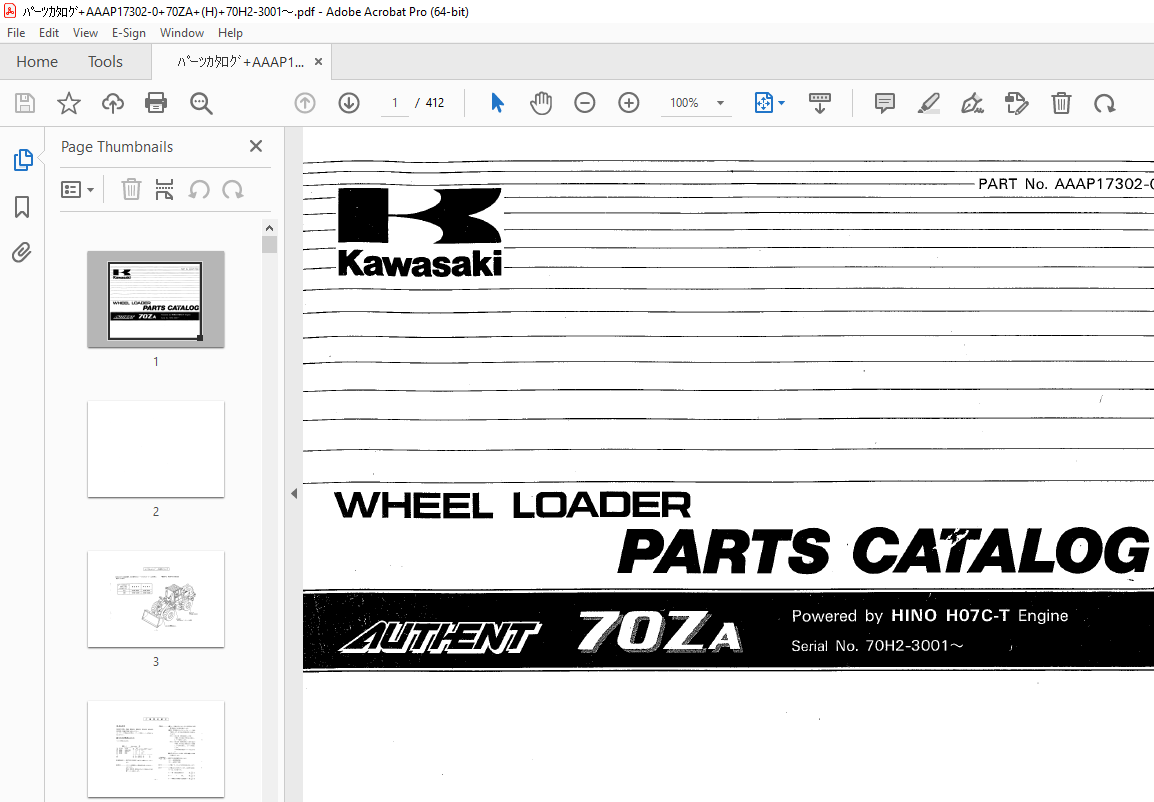Screen dimensions: 1154x802
Task: Add document to starred with star icon
Action: pos(68,103)
